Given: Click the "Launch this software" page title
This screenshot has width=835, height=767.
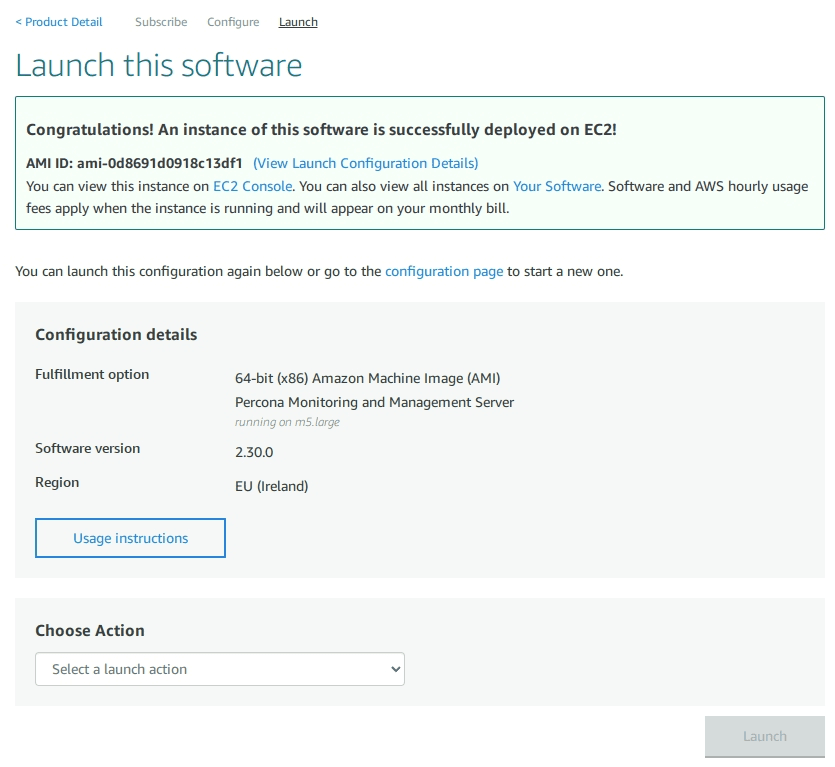Looking at the screenshot, I should click(x=158, y=65).
